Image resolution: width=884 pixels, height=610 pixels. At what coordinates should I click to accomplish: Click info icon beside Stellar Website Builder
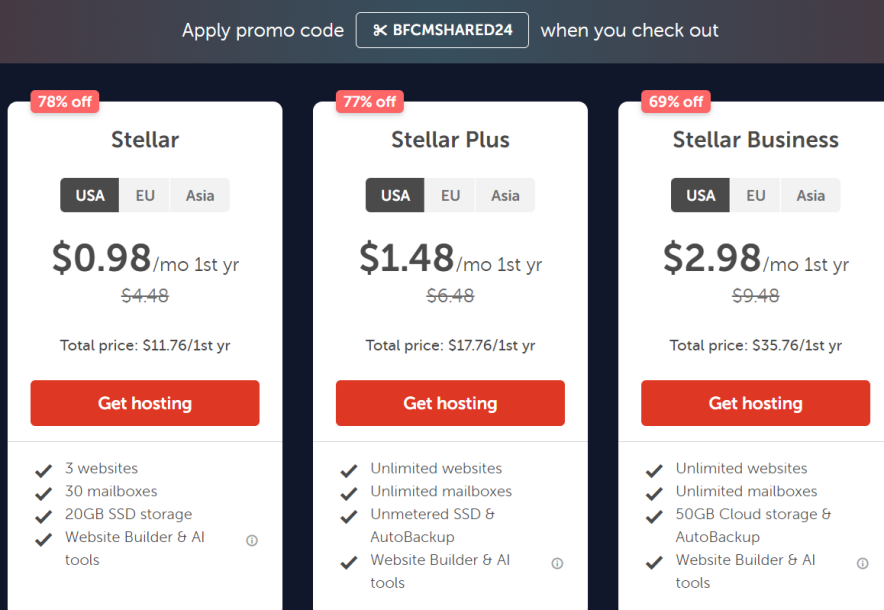coord(252,540)
